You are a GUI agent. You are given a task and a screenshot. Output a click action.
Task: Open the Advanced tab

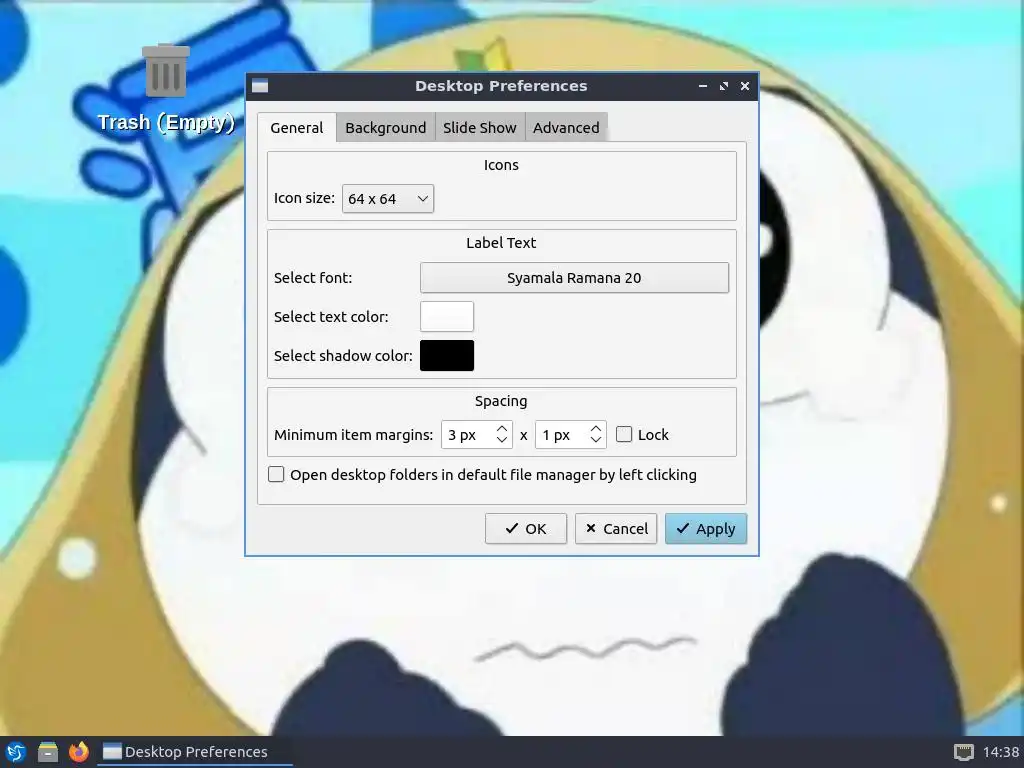[x=566, y=127]
